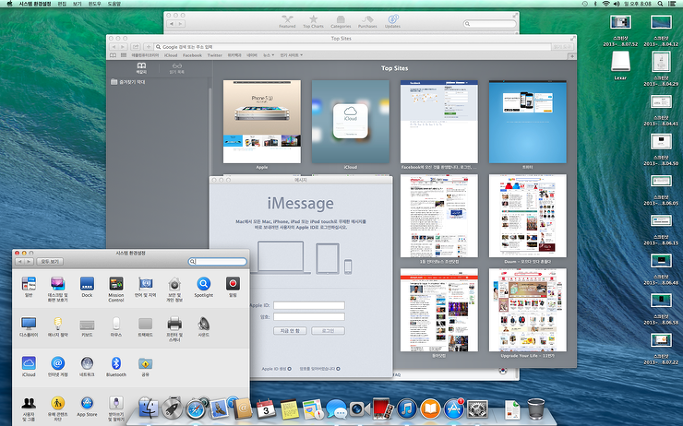Add a new tab in Safari
The image size is (683, 426).
pyautogui.click(x=572, y=56)
